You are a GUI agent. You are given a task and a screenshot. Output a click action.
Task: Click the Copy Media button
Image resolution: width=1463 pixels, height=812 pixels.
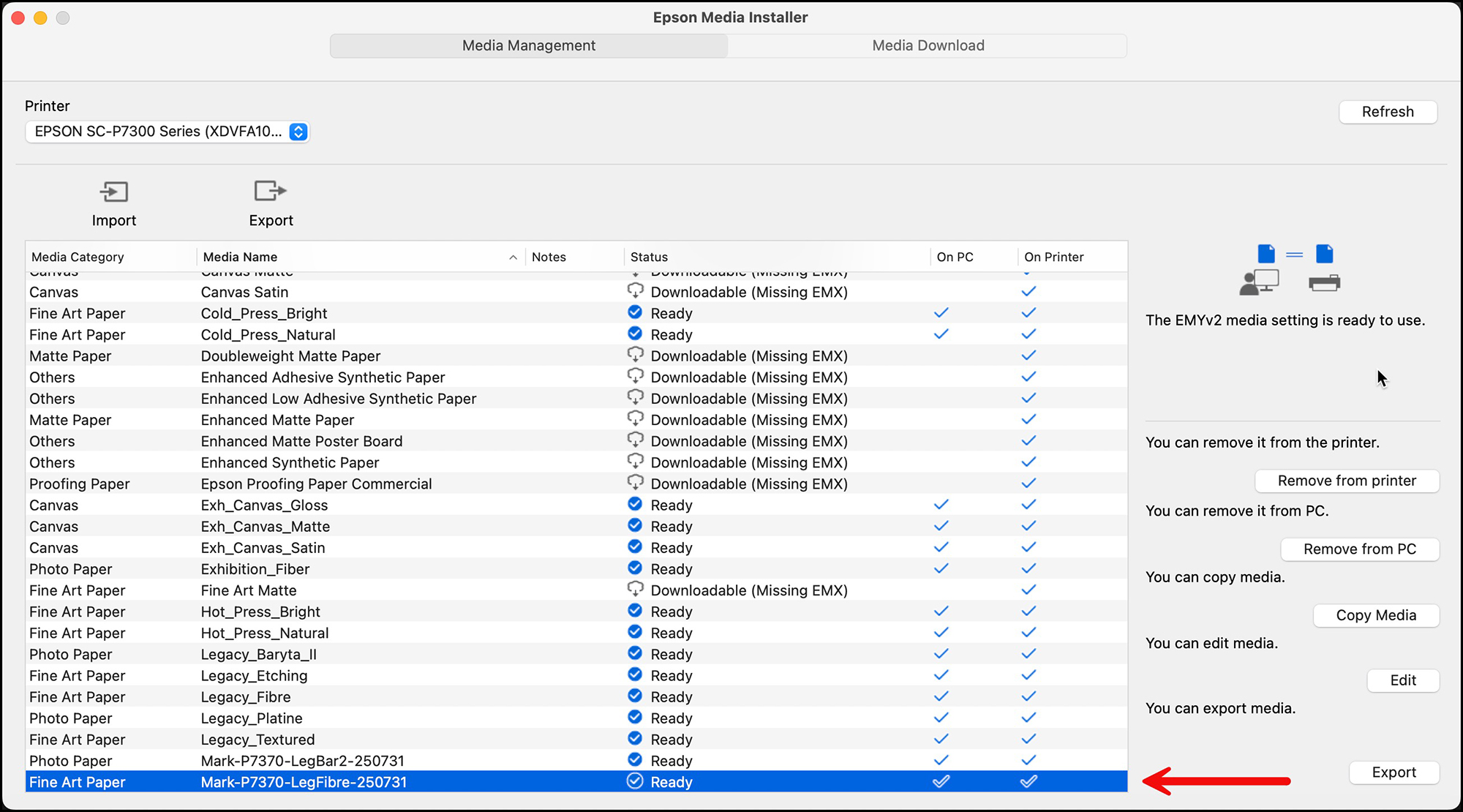[1376, 615]
